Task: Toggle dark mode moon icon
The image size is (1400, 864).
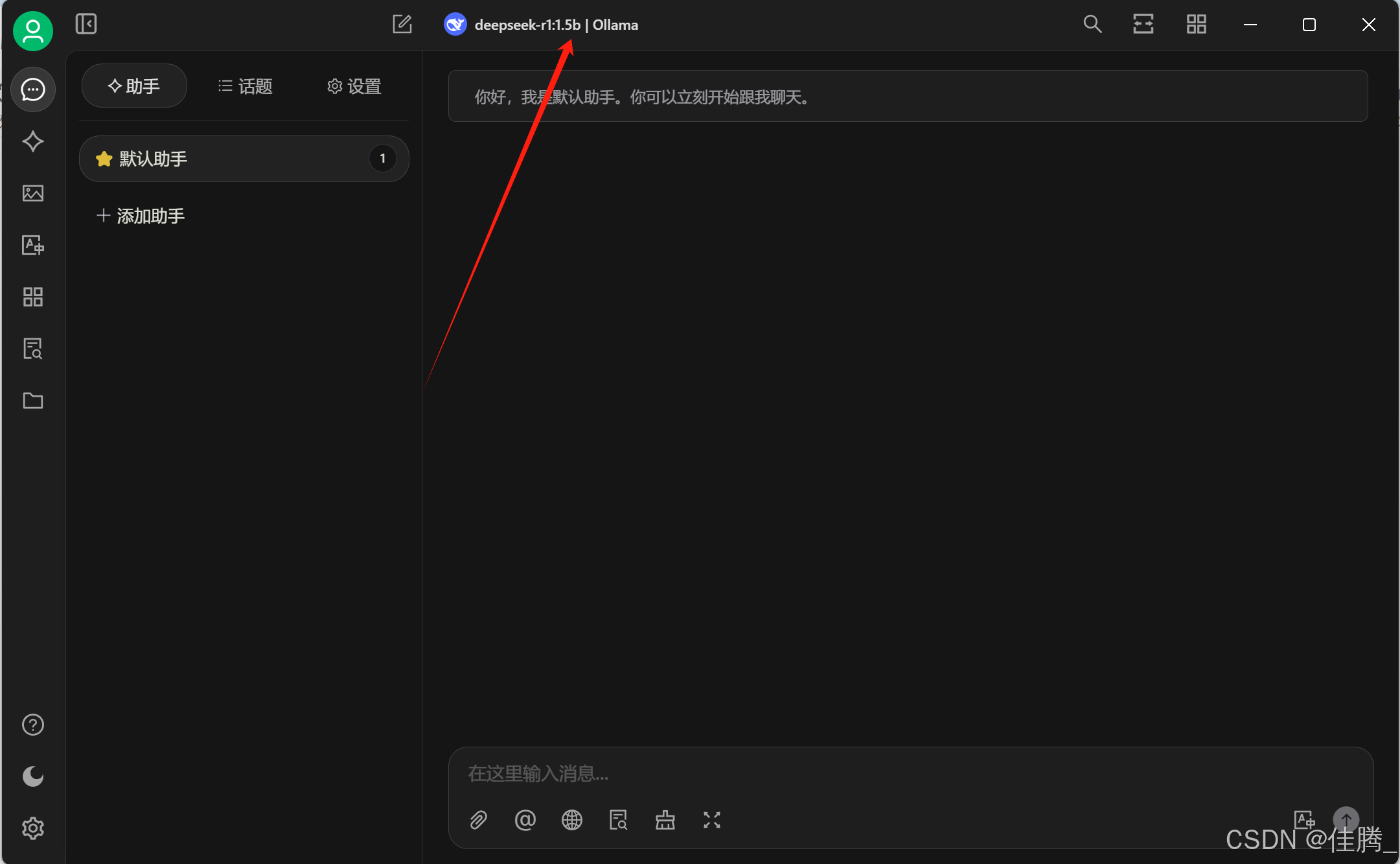Action: point(32,776)
